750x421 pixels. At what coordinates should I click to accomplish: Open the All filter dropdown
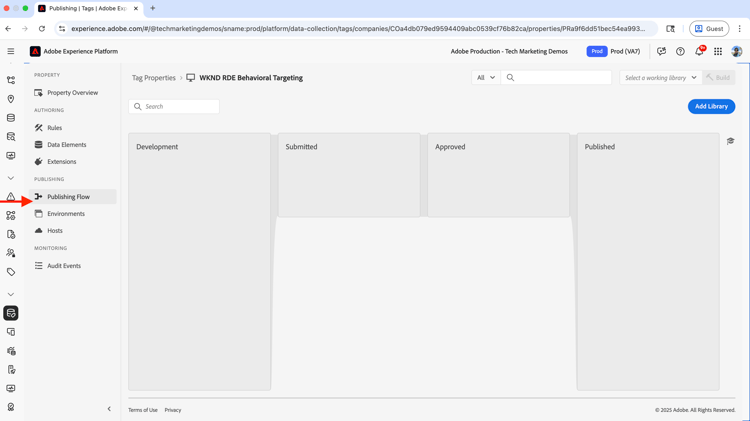pos(485,78)
